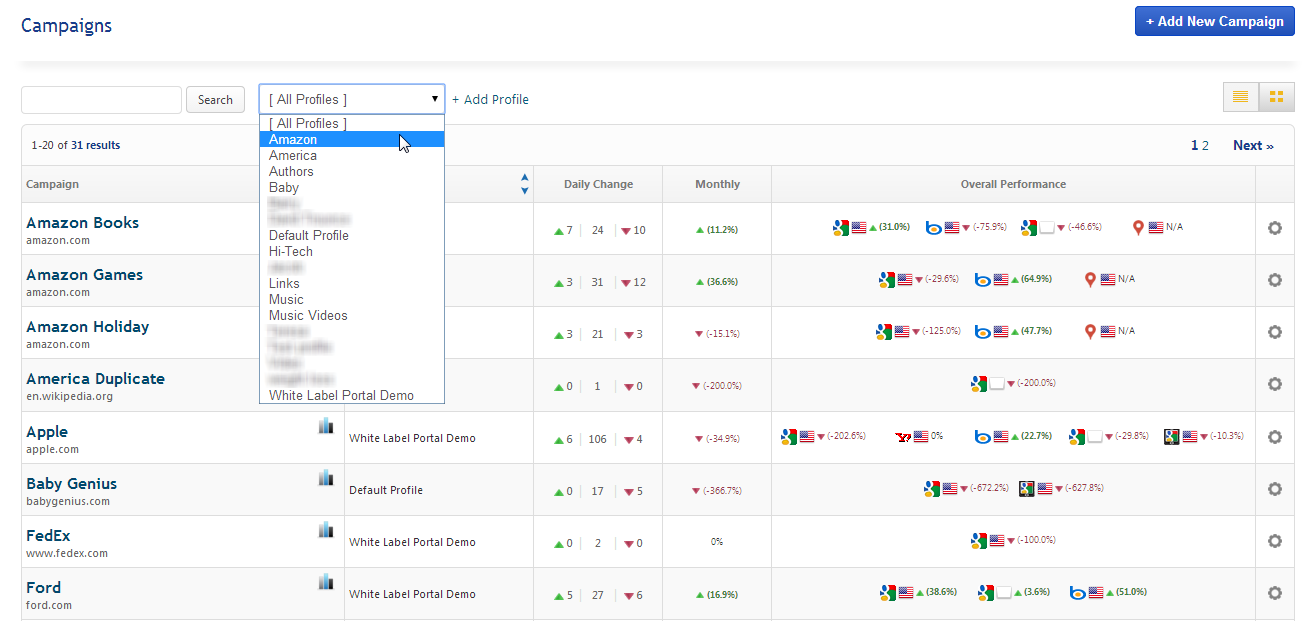Screen dimensions: 1303x621
Task: Click the campaign search text field
Action: point(102,100)
